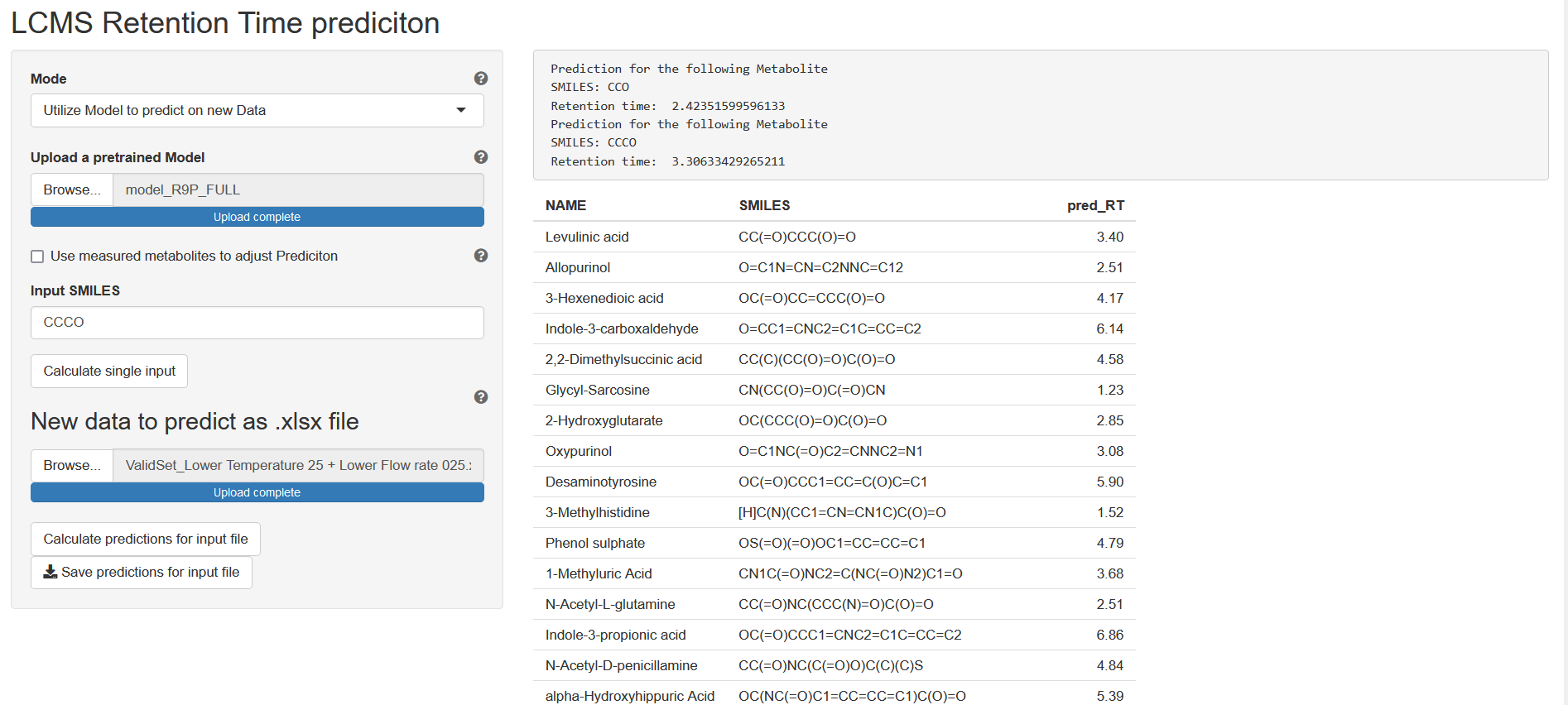This screenshot has width=1568, height=705.
Task: Click retention time 2.42351599596133 output
Action: [728, 106]
